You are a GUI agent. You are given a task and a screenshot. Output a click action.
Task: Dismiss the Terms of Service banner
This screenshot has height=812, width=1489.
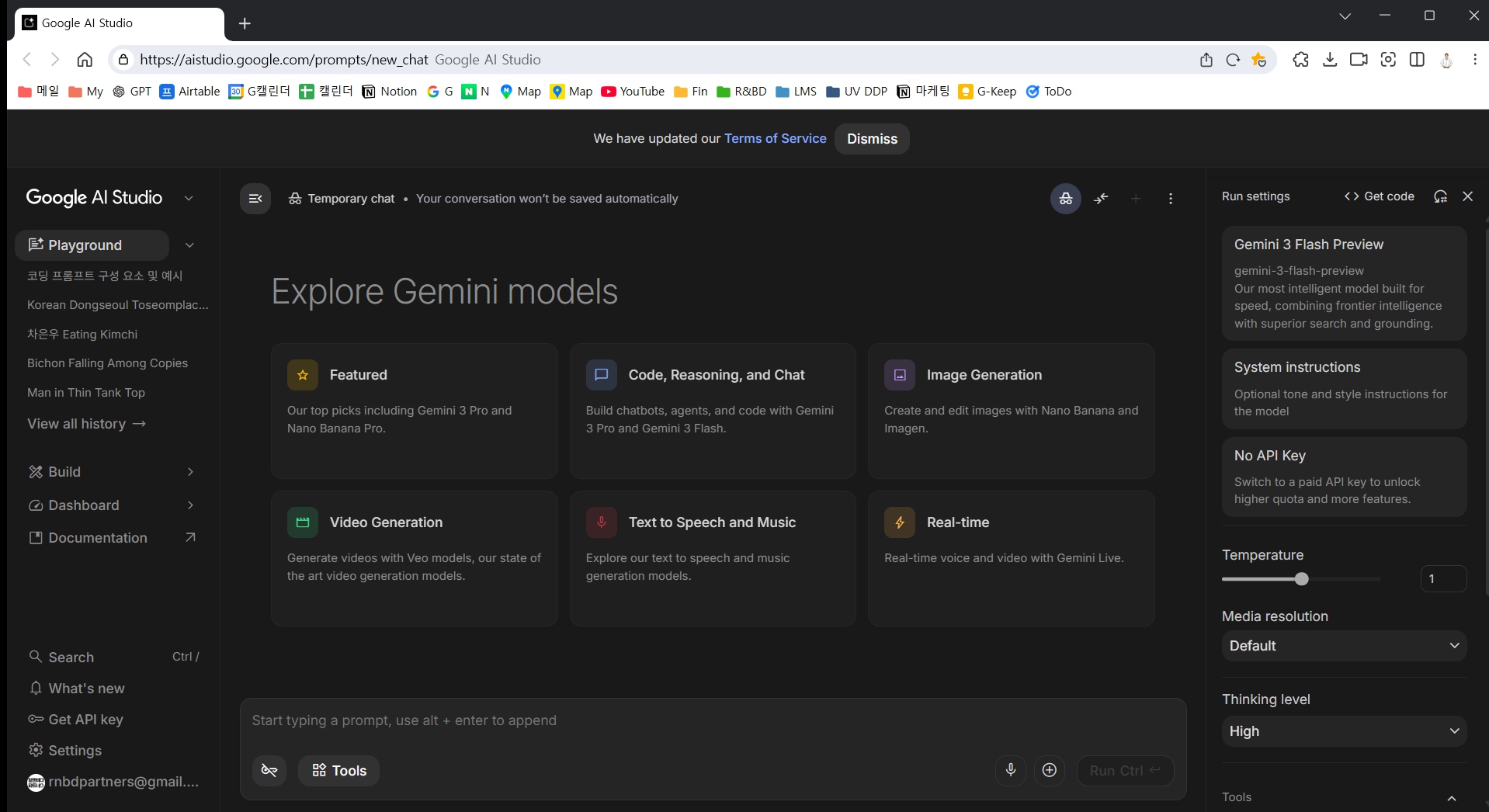872,139
